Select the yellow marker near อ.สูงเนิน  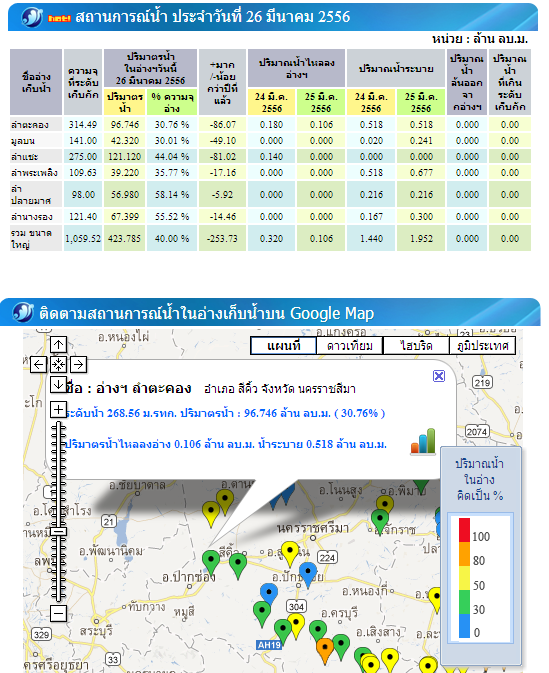point(290,554)
